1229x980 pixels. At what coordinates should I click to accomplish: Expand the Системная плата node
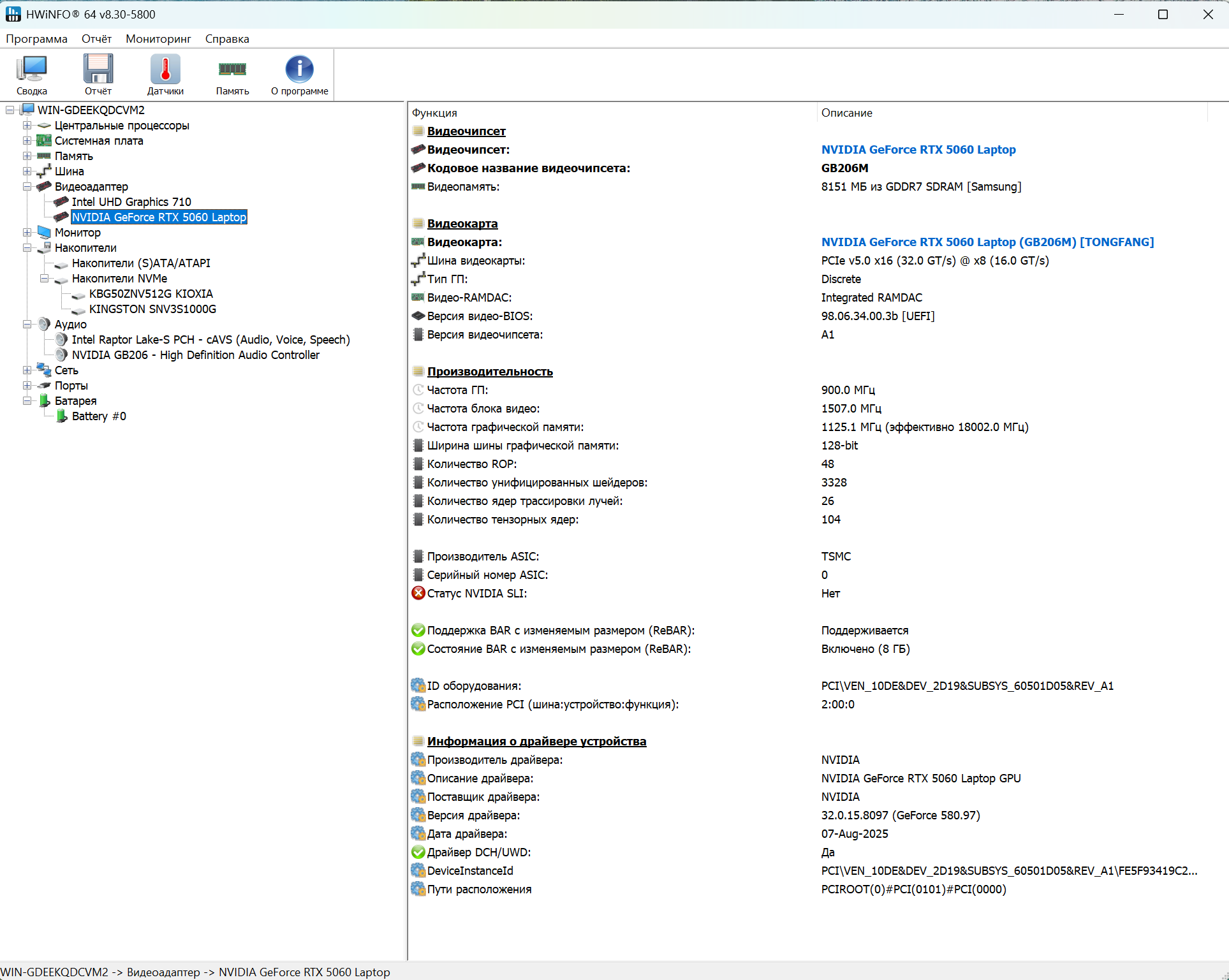click(x=27, y=141)
